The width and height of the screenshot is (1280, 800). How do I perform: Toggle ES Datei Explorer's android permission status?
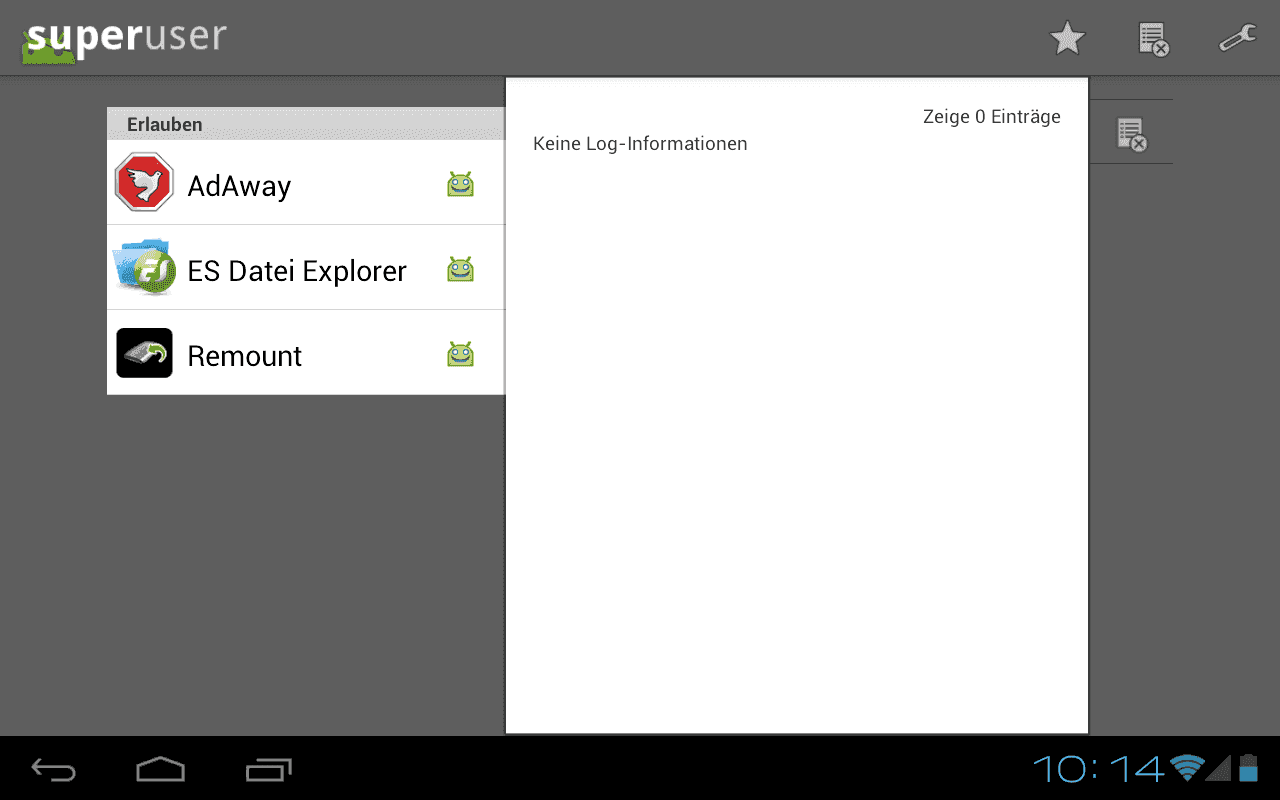(x=460, y=269)
